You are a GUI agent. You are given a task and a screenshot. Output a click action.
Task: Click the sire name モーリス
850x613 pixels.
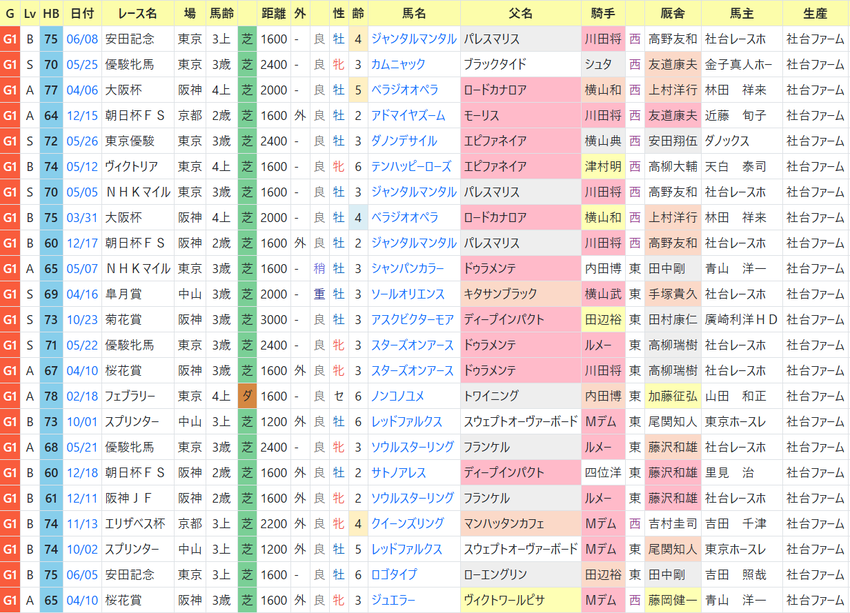coord(481,115)
